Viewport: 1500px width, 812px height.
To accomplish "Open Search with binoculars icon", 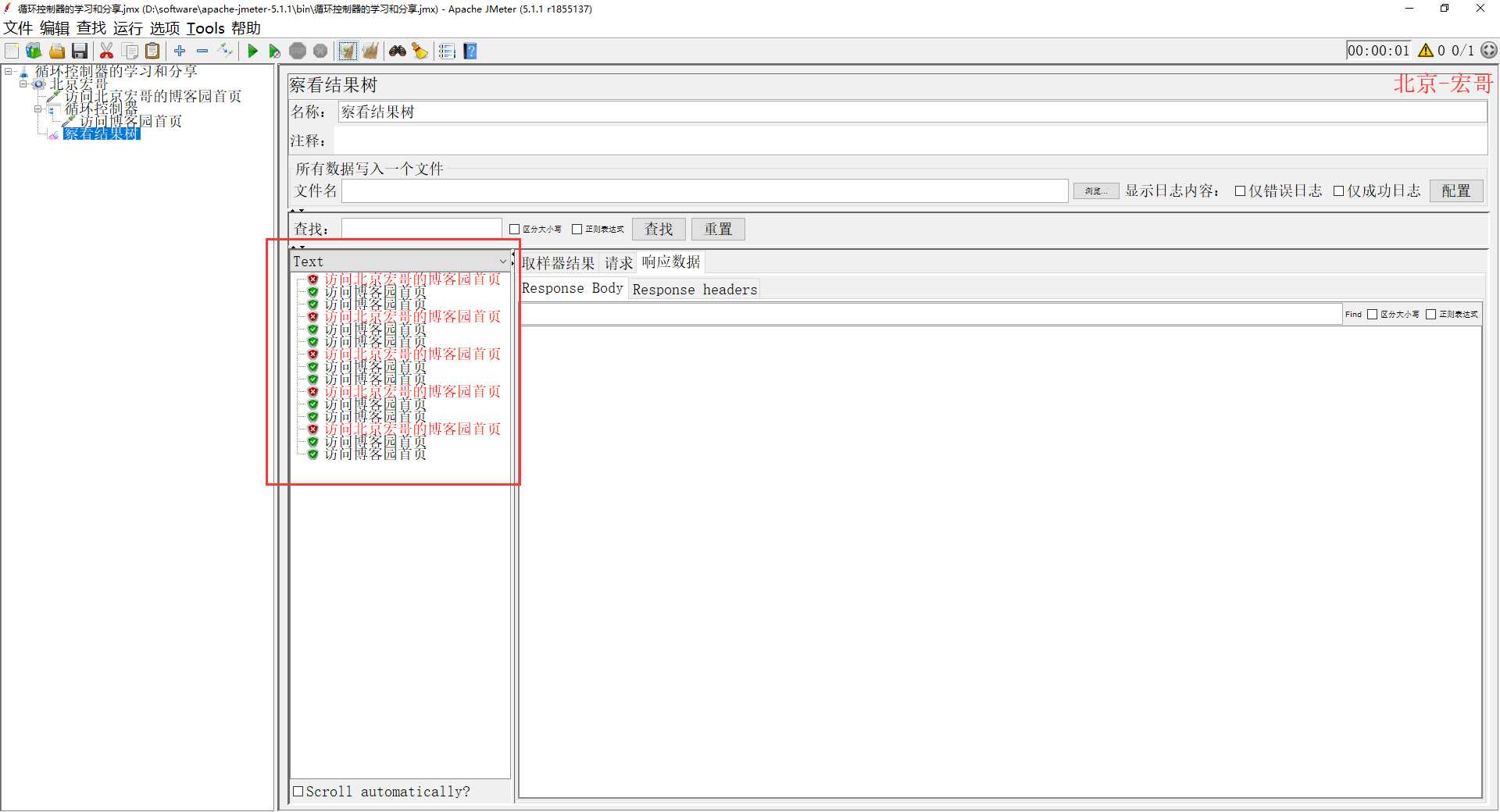I will point(398,52).
